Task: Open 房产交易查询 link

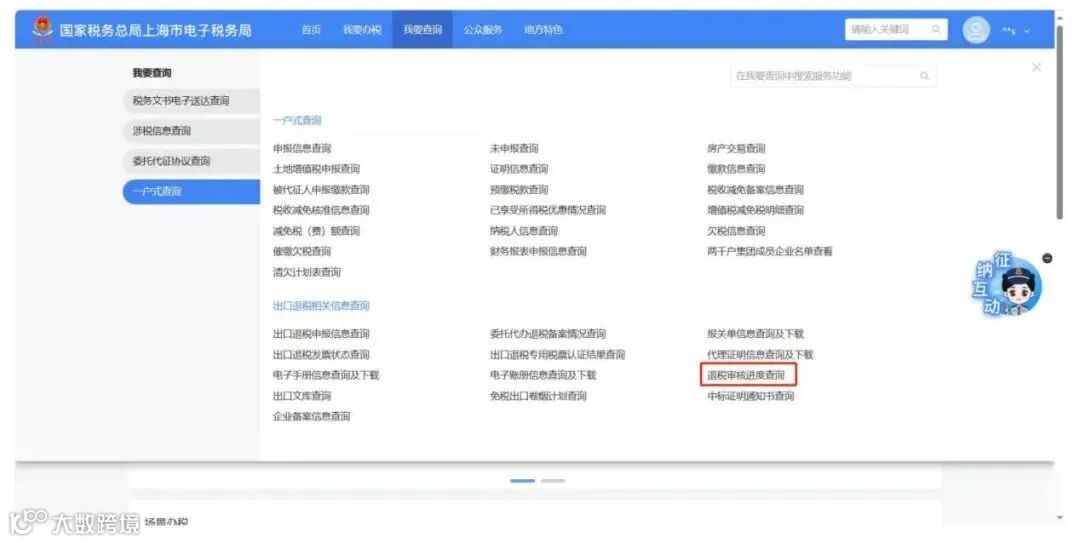Action: pyautogui.click(x=736, y=148)
